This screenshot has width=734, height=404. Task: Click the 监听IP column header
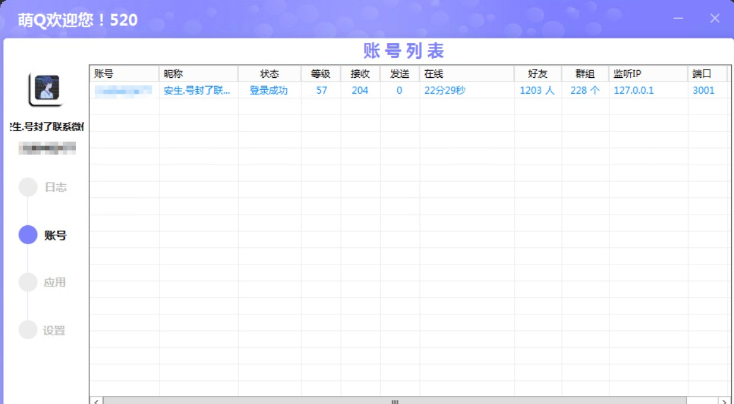click(647, 74)
